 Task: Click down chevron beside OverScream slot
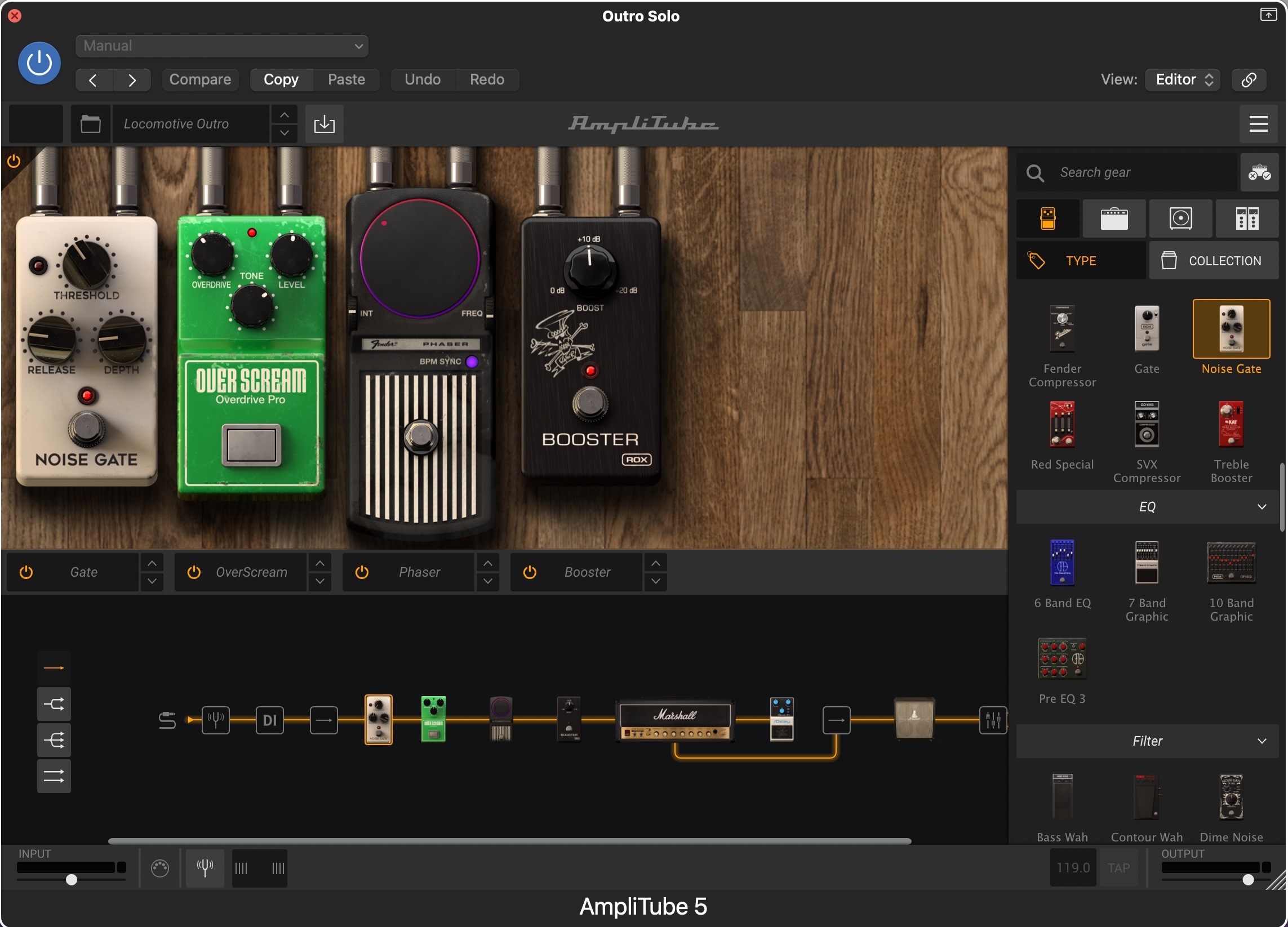(320, 581)
